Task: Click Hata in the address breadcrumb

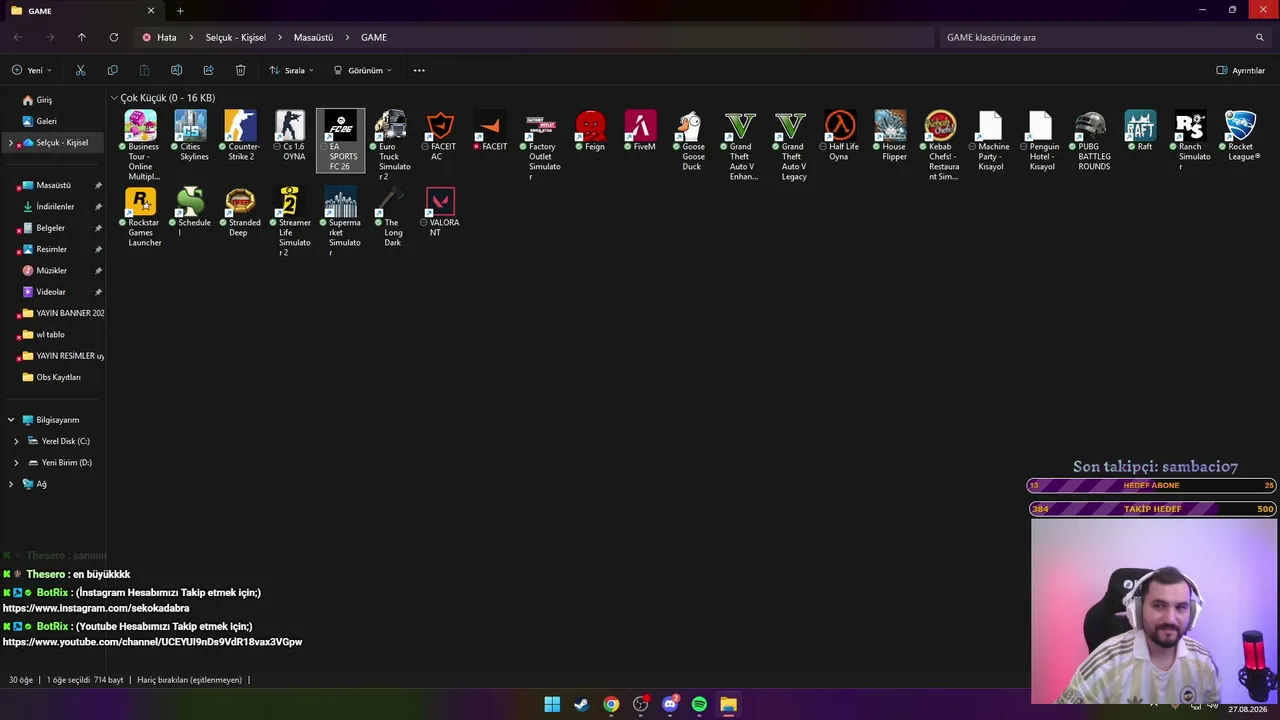Action: tap(166, 37)
